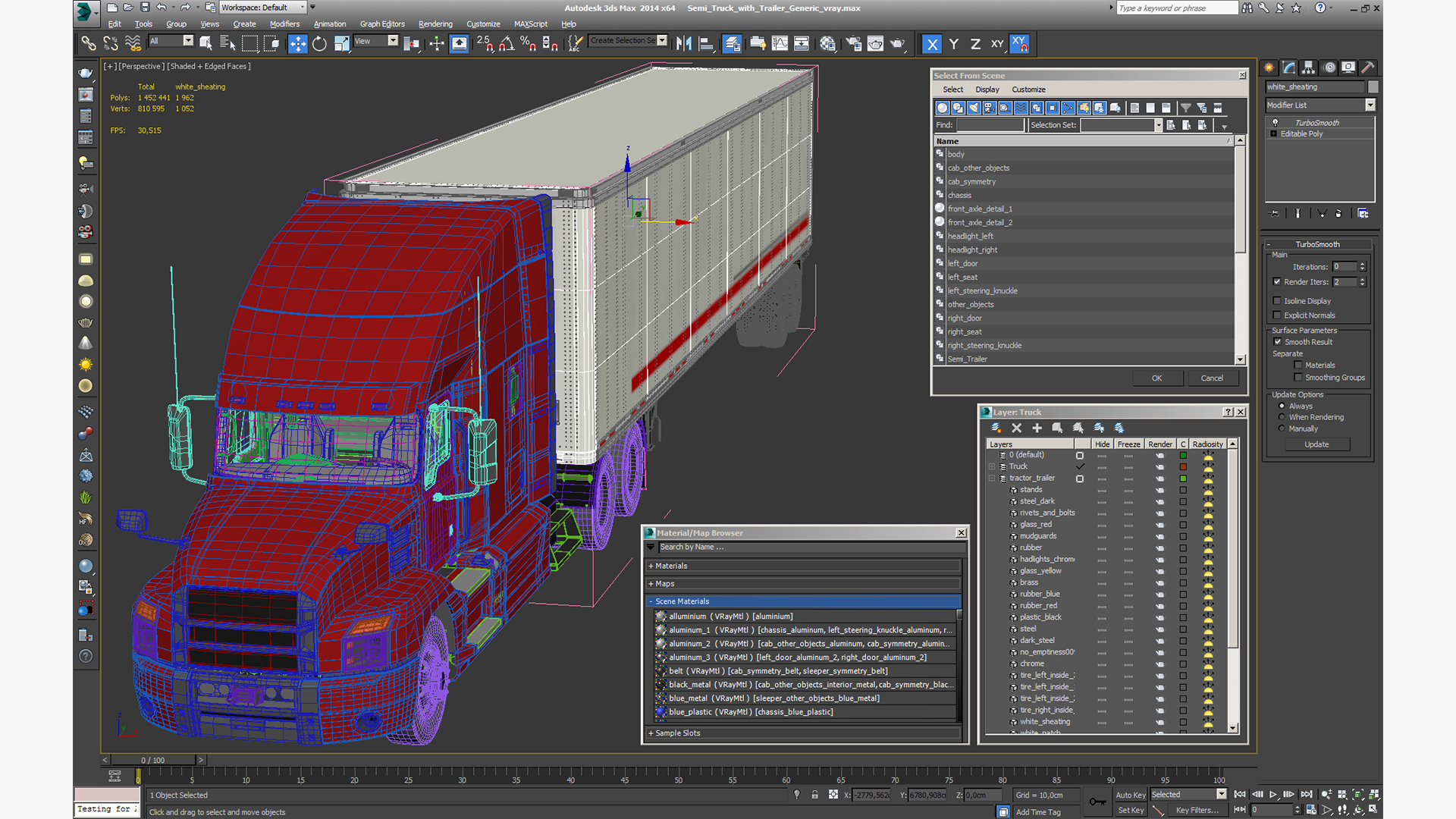
Task: Open the Curve Editor icon
Action: pos(780,44)
